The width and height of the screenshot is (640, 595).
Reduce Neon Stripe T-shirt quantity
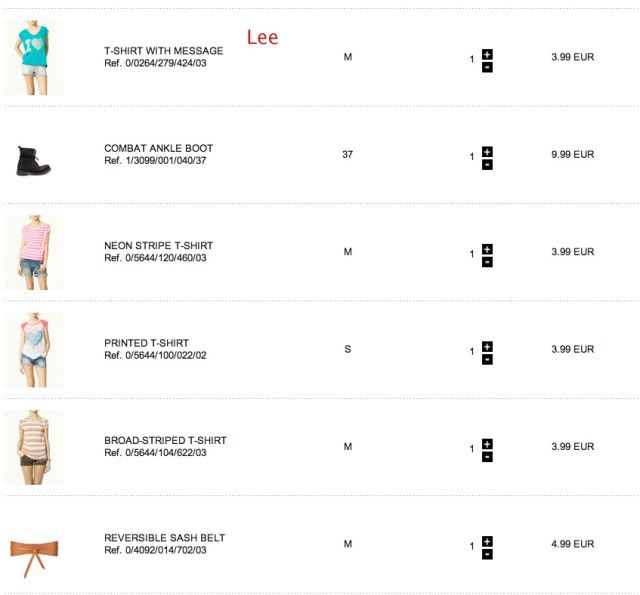(487, 262)
